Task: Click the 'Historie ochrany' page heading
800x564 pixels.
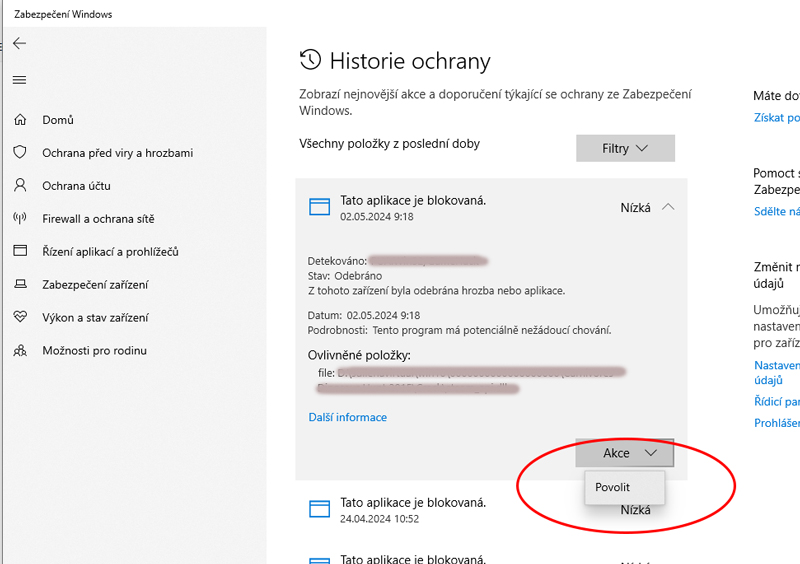Action: 410,61
